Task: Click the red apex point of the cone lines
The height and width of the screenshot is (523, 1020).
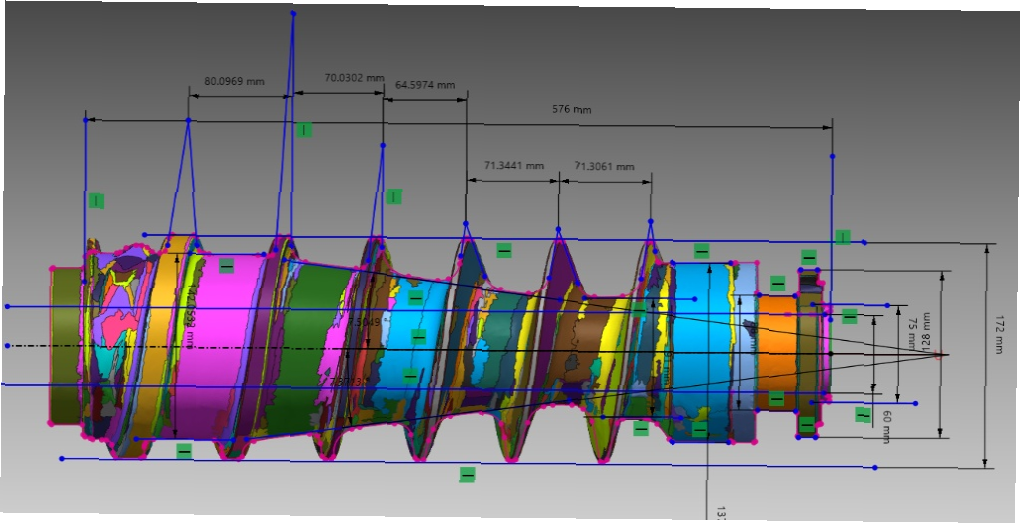Action: pos(937,355)
